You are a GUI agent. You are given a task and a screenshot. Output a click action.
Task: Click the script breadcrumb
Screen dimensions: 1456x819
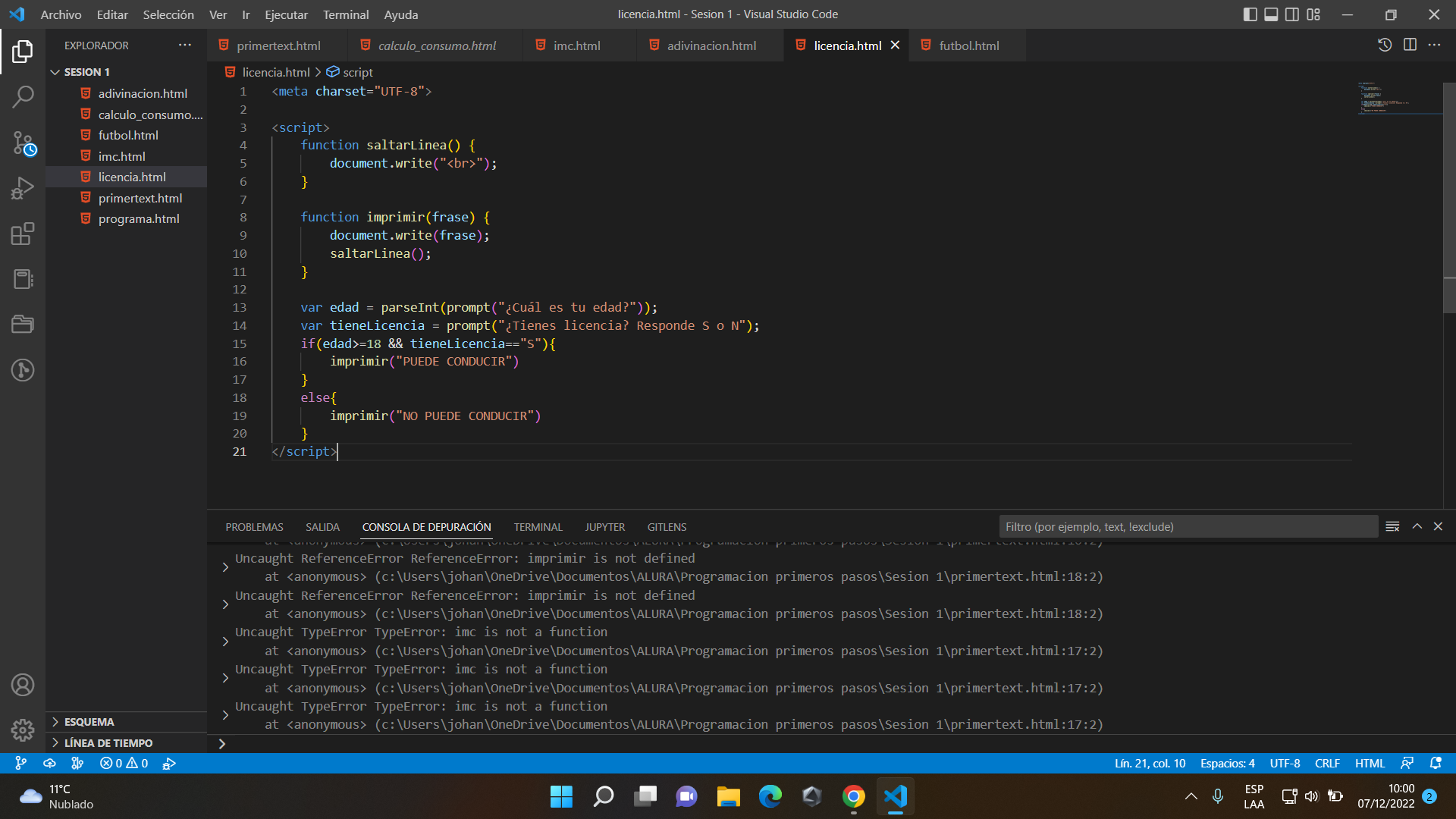click(357, 72)
